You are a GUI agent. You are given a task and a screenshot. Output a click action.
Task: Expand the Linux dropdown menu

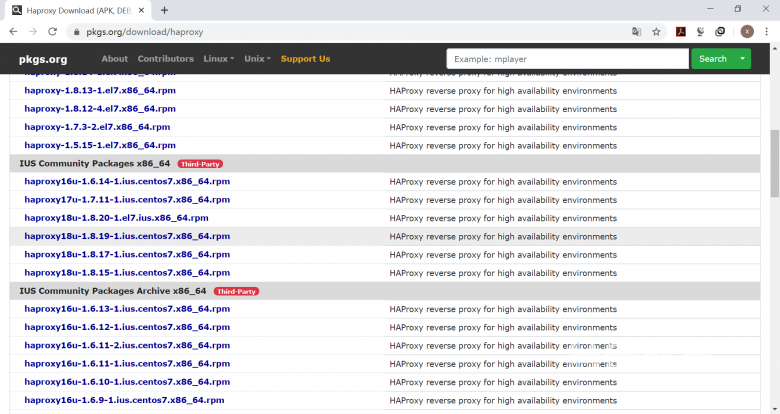tap(218, 59)
